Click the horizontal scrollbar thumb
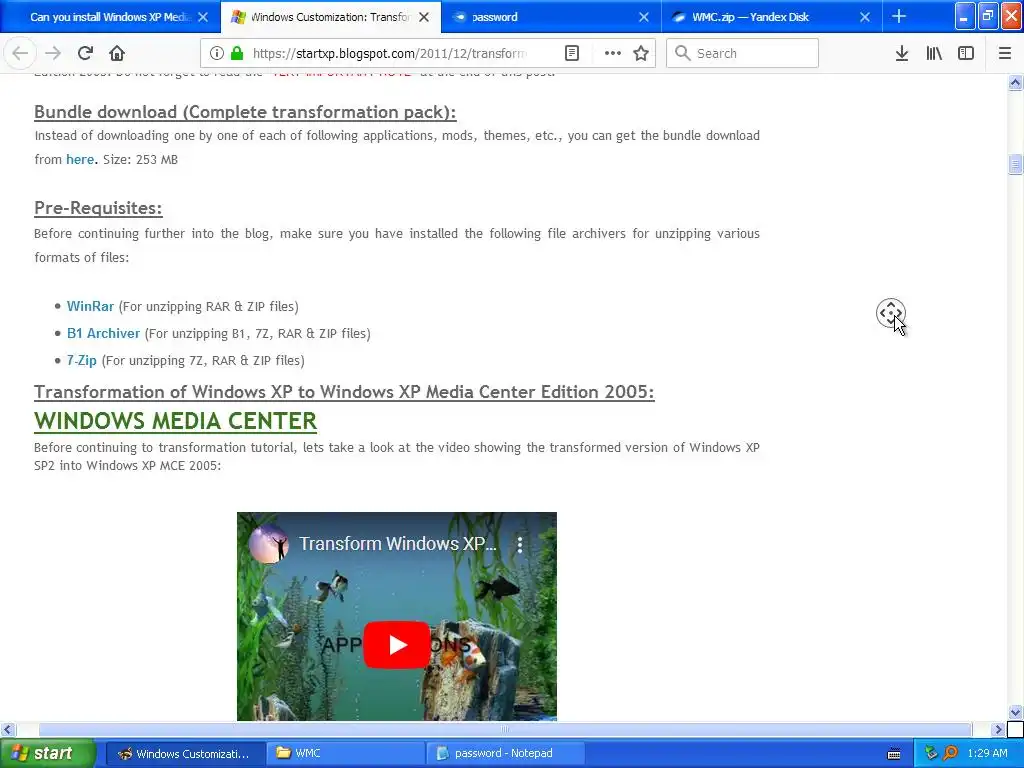The image size is (1024, 768). (505, 729)
